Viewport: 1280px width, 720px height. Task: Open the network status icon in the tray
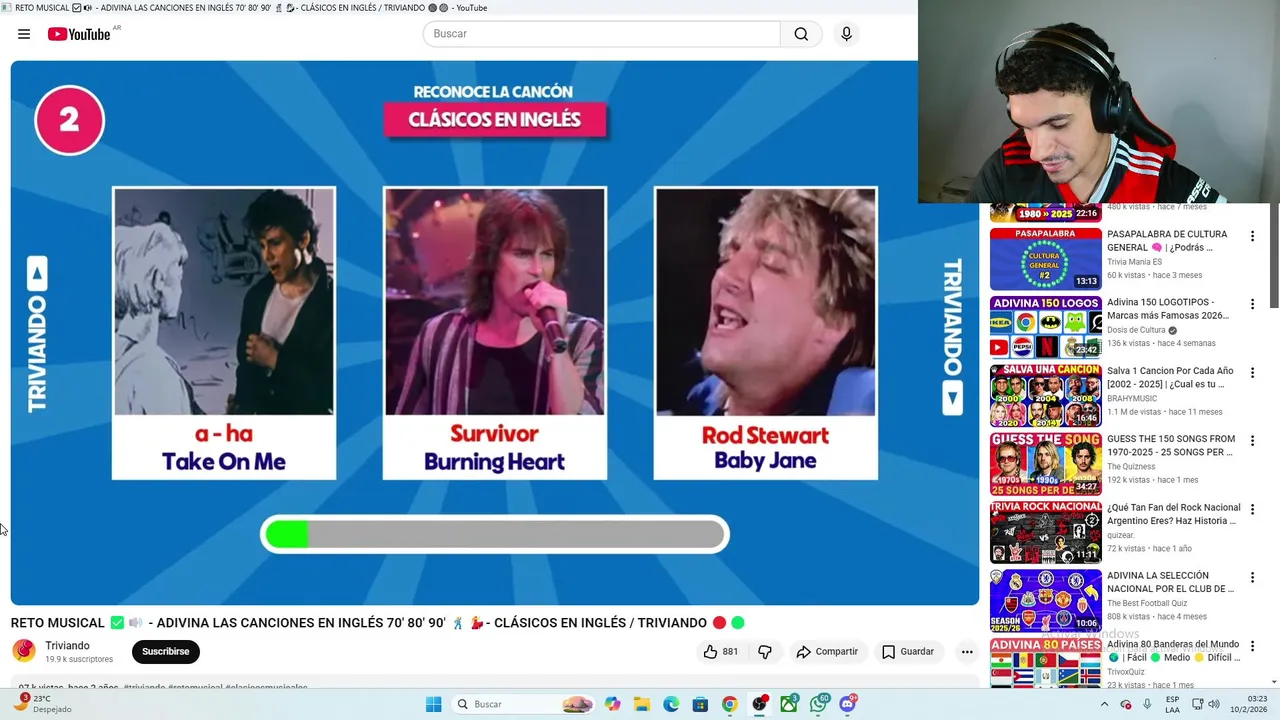1197,704
